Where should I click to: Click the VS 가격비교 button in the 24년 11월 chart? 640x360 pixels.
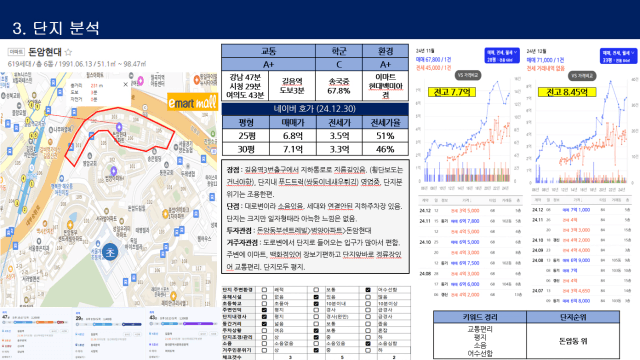(x=468, y=75)
